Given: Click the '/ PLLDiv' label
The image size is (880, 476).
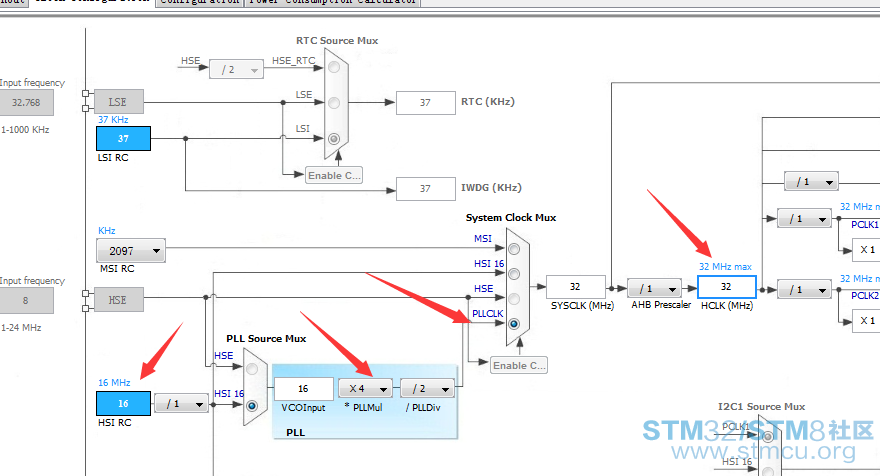Looking at the screenshot, I should pyautogui.click(x=423, y=408).
